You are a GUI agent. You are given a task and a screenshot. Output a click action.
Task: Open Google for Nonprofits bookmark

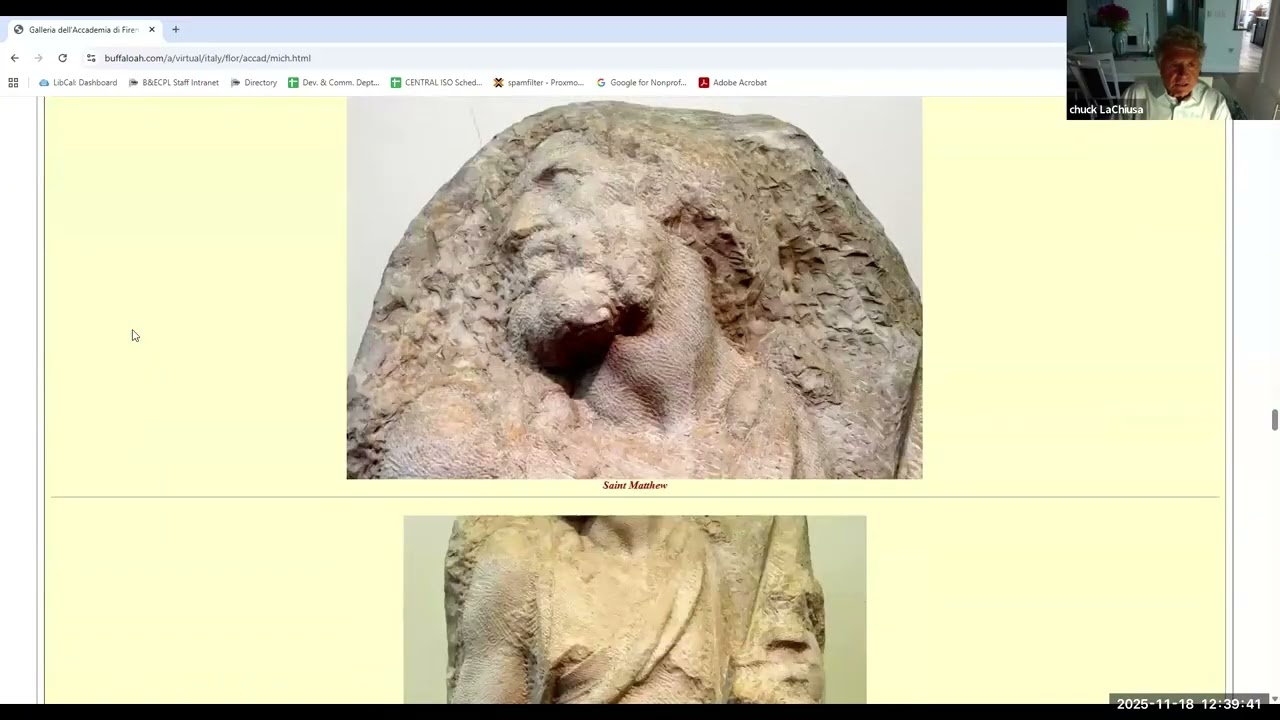point(641,83)
